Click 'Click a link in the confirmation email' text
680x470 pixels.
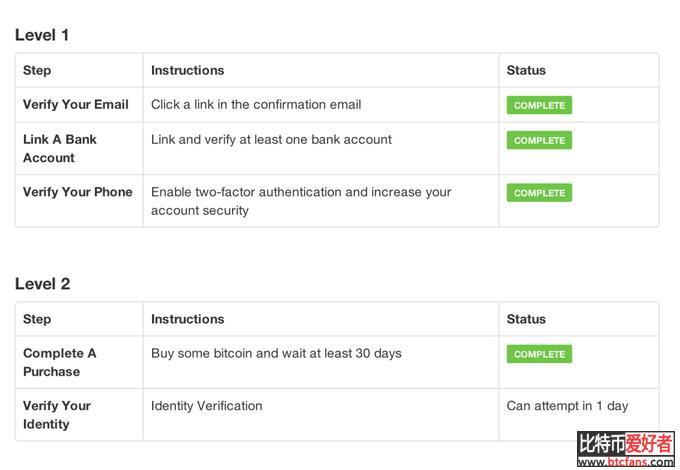point(256,104)
